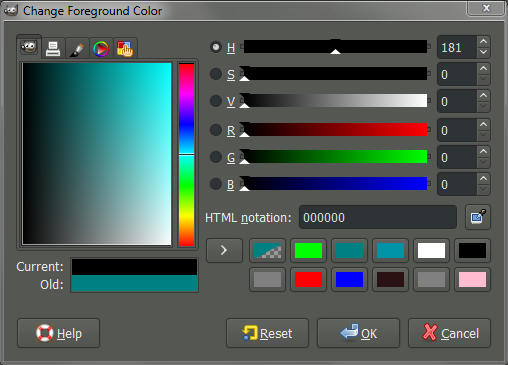This screenshot has width=508, height=365.
Task: Select the R (red) radio button
Action: coord(216,130)
